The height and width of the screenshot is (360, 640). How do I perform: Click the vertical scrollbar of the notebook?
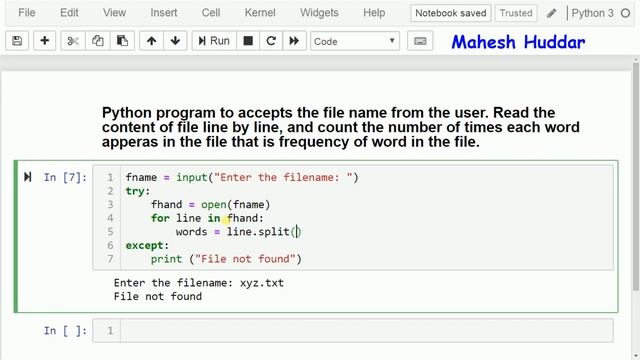coord(636,177)
